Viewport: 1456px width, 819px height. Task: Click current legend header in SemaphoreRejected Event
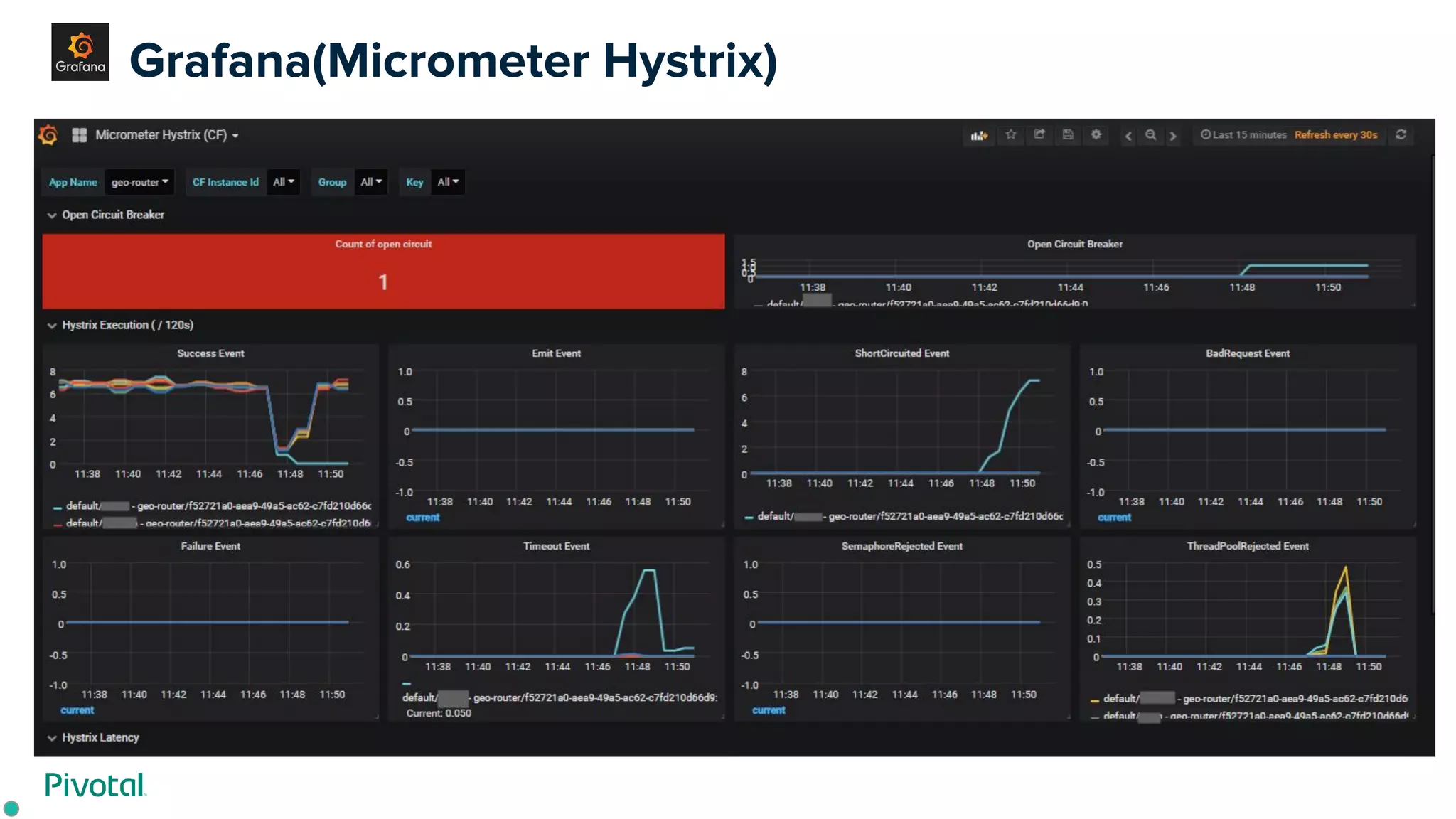(x=769, y=710)
